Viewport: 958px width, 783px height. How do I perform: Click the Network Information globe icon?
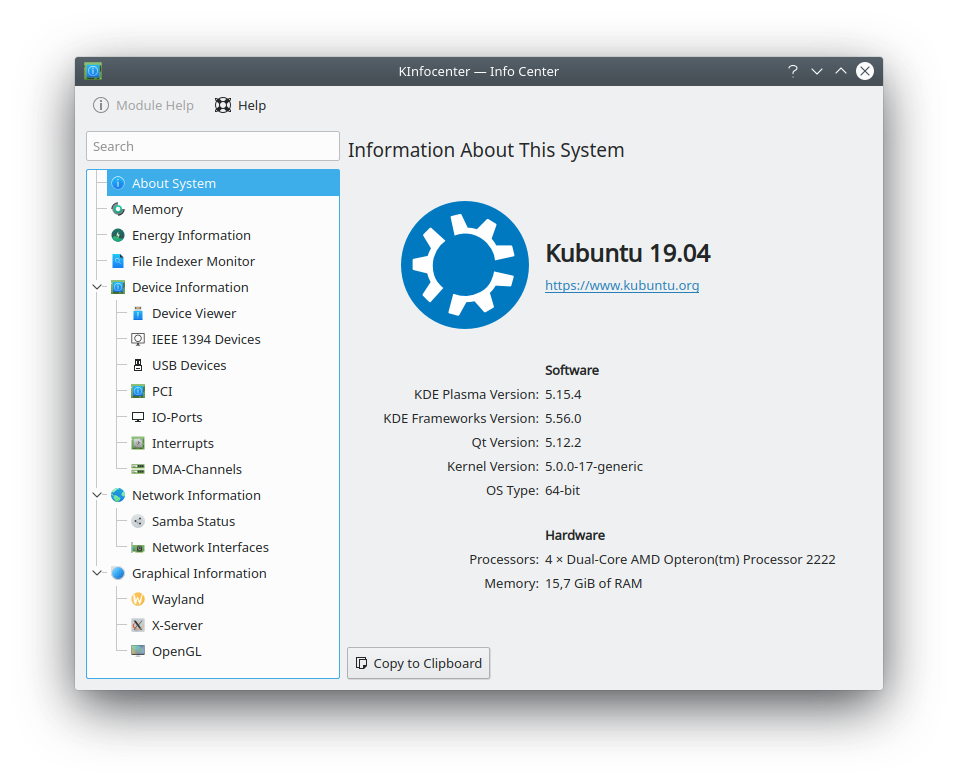118,495
